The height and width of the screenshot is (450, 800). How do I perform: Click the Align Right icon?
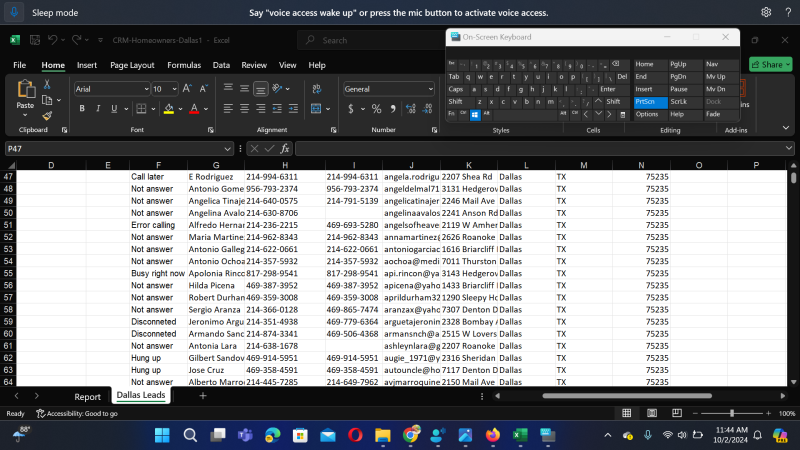261,109
